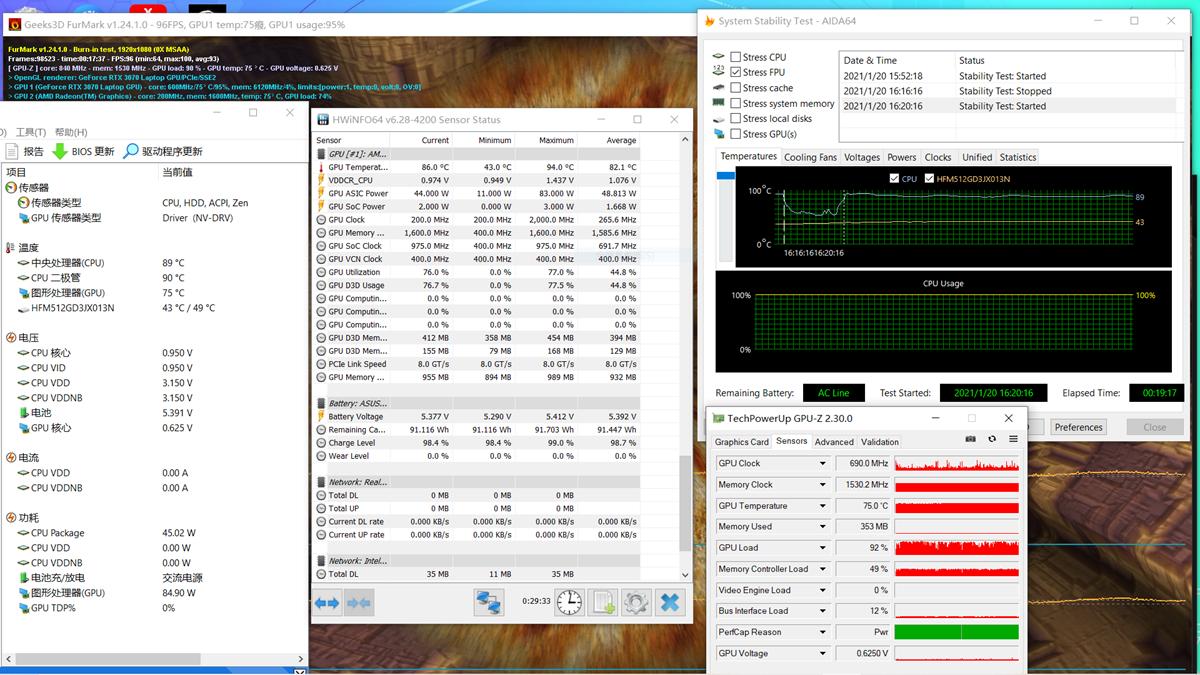
Task: Open HWiNFO sensor settings gear icon
Action: (636, 602)
